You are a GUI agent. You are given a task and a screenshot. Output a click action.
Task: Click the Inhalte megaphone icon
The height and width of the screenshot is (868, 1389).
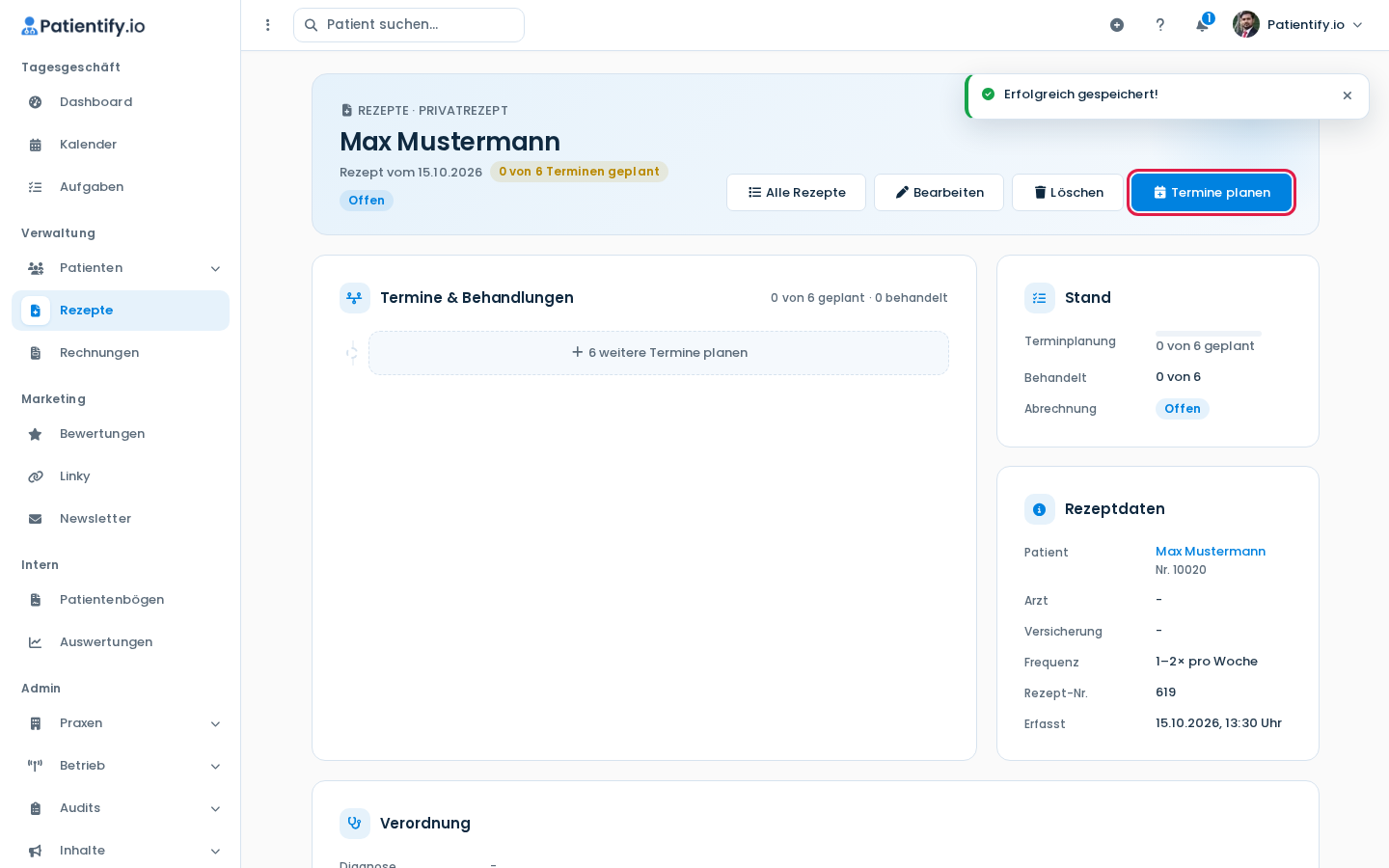pyautogui.click(x=36, y=851)
